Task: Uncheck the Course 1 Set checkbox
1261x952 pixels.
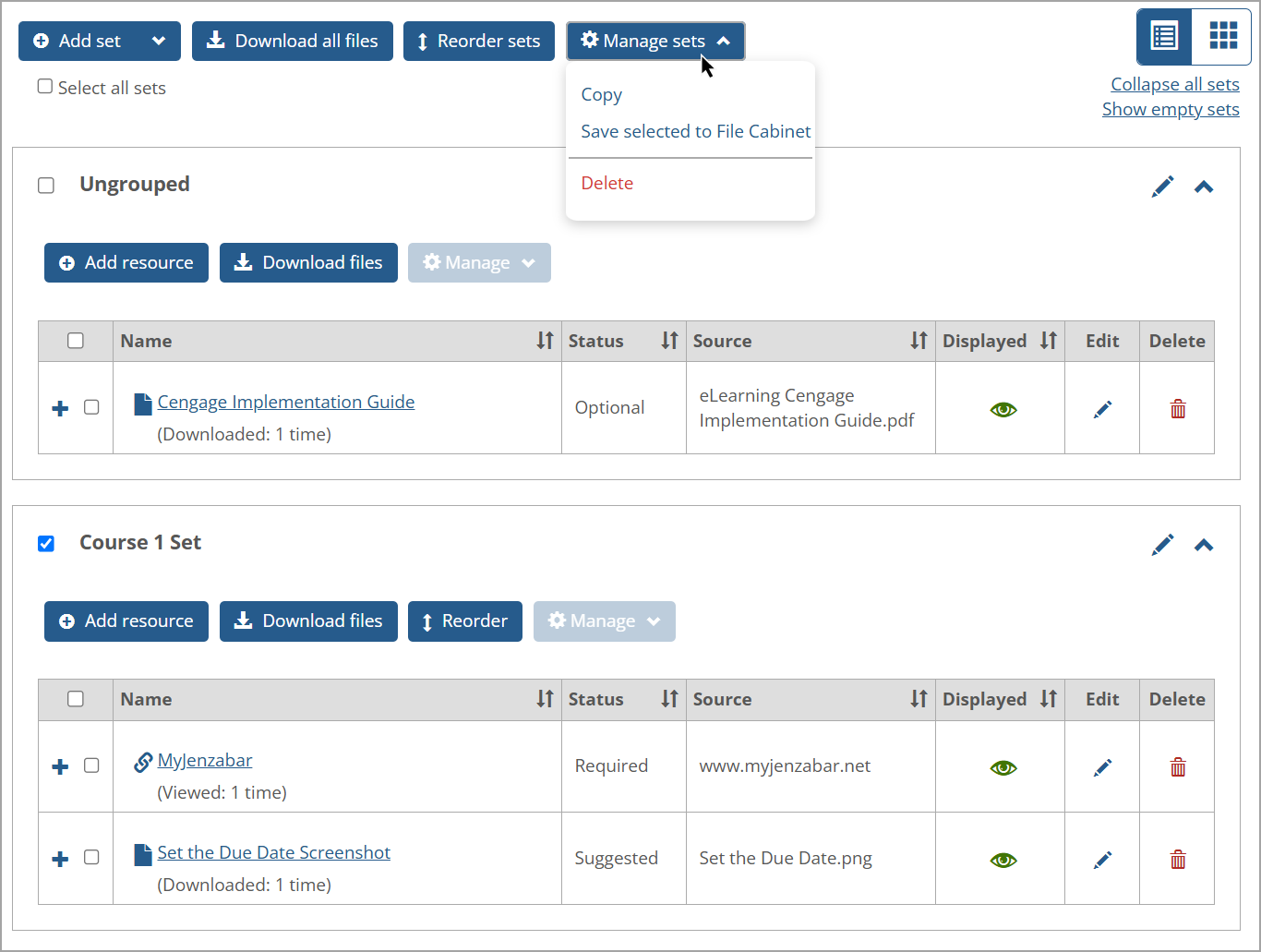Action: coord(46,543)
